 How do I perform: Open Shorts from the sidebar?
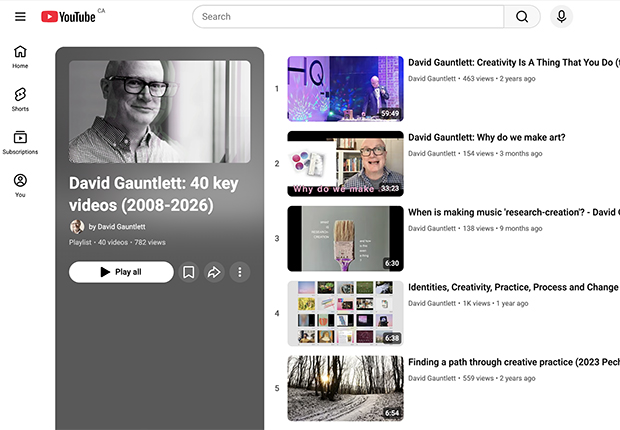pyautogui.click(x=20, y=100)
